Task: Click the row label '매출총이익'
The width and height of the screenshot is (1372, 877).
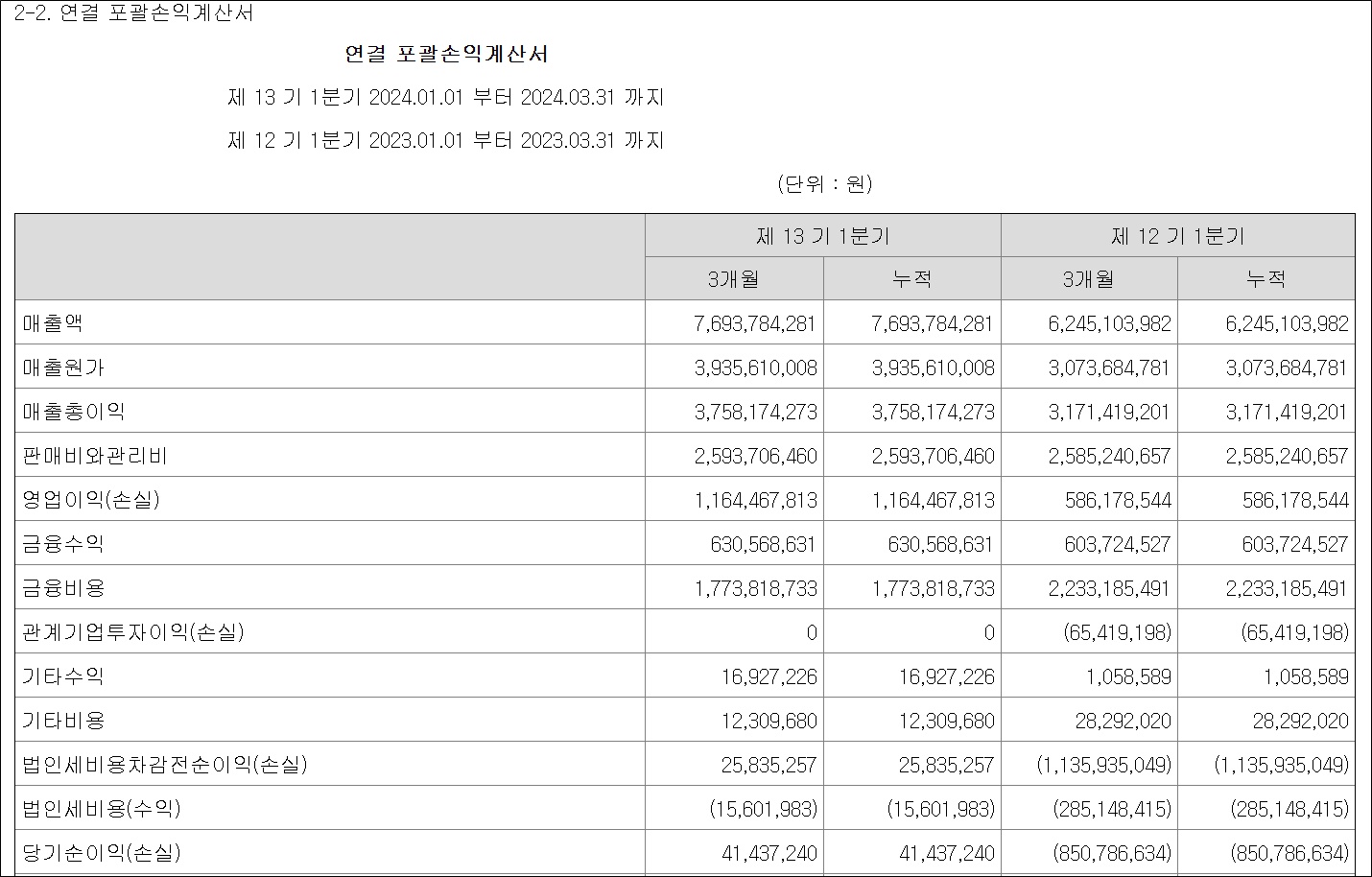Action: pos(74,412)
